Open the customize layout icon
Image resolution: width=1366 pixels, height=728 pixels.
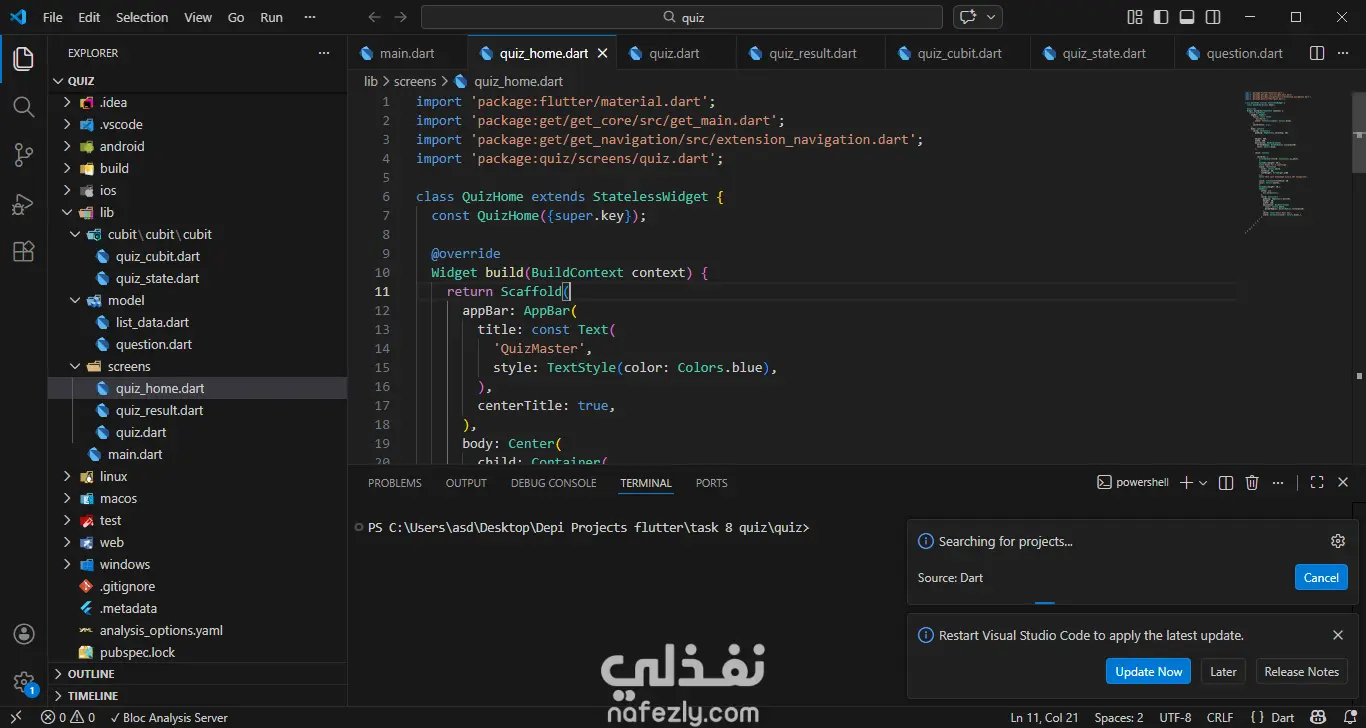click(x=1135, y=17)
